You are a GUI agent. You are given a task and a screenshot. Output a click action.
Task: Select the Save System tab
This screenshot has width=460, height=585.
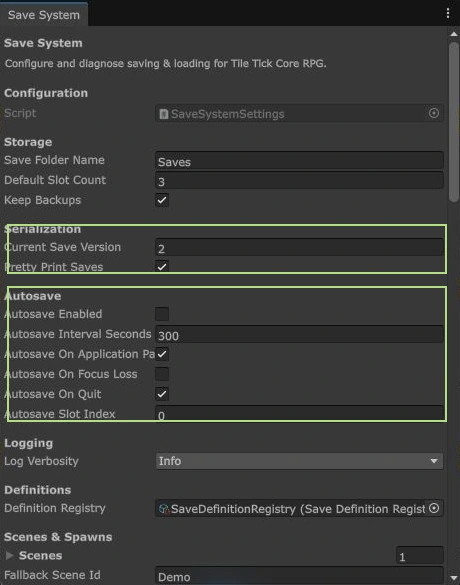point(44,15)
